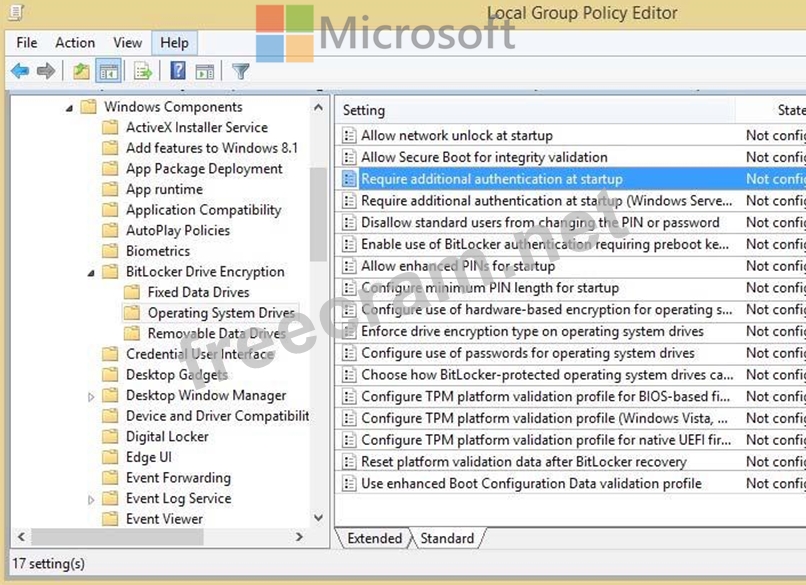Click the Up one level folder icon
Viewport: 806px width, 585px height.
pyautogui.click(x=81, y=71)
